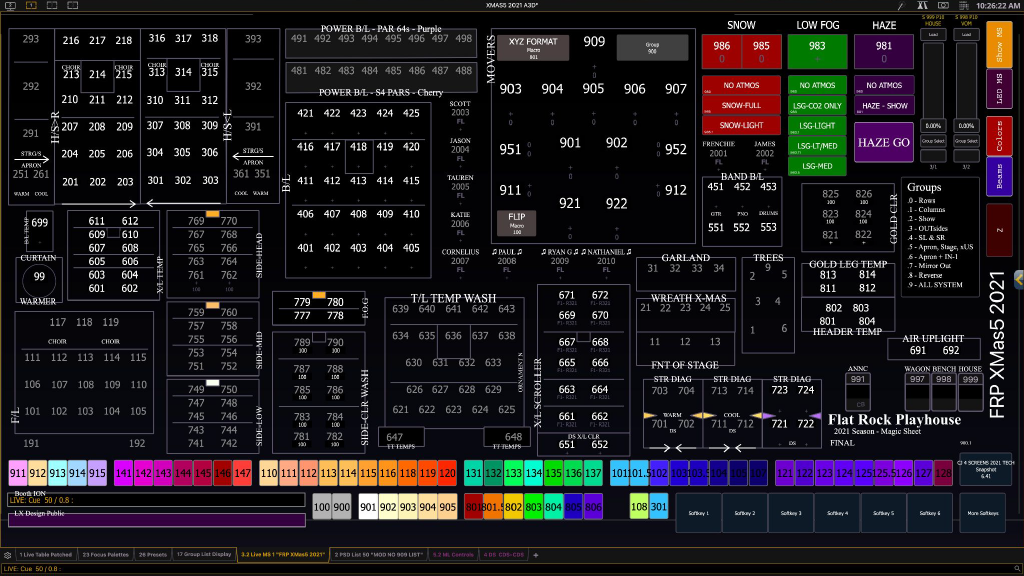Click the FLIP macro button
Viewport: 1024px width, 576px height.
(517, 222)
